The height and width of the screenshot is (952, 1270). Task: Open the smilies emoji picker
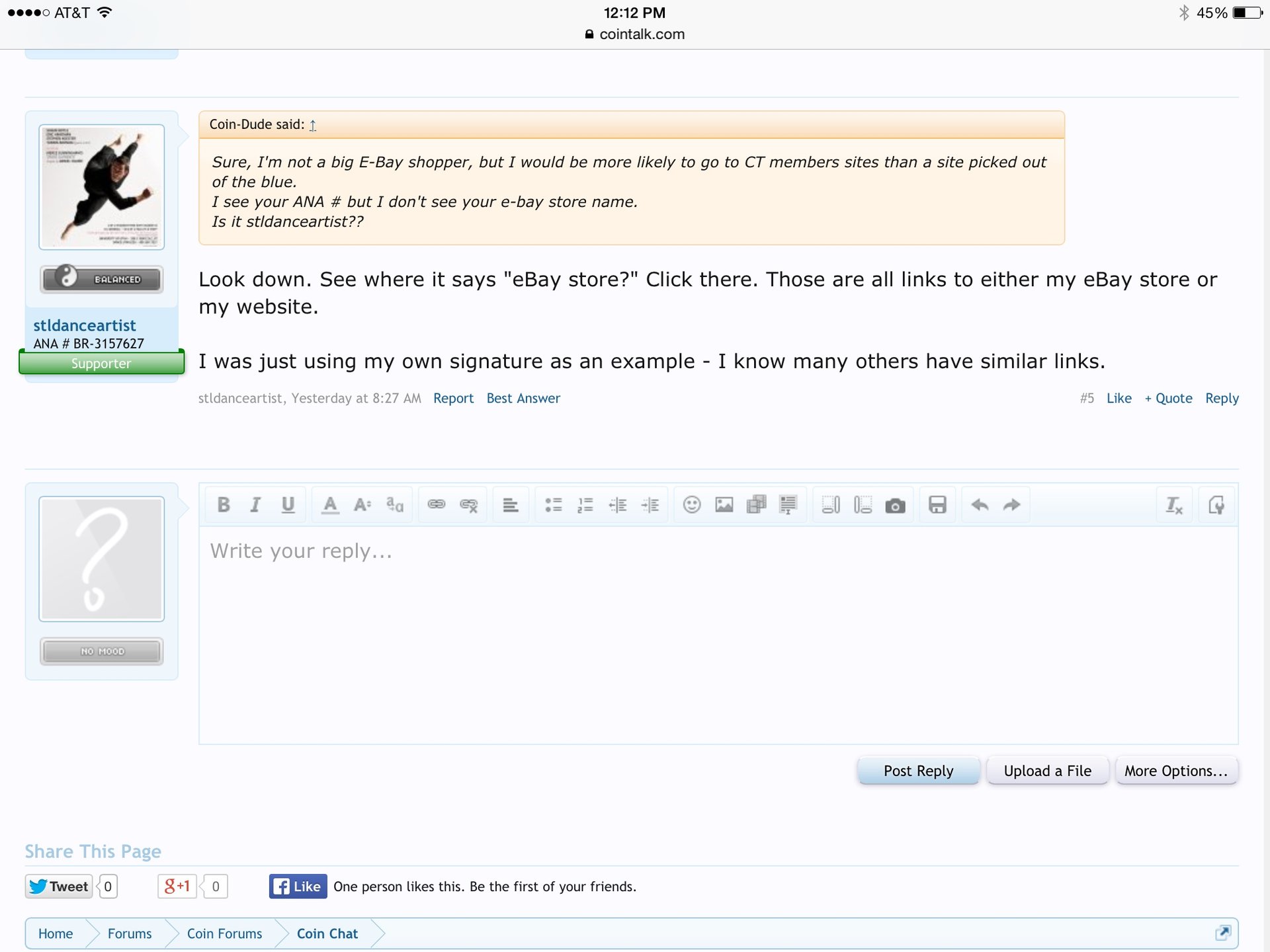point(691,505)
